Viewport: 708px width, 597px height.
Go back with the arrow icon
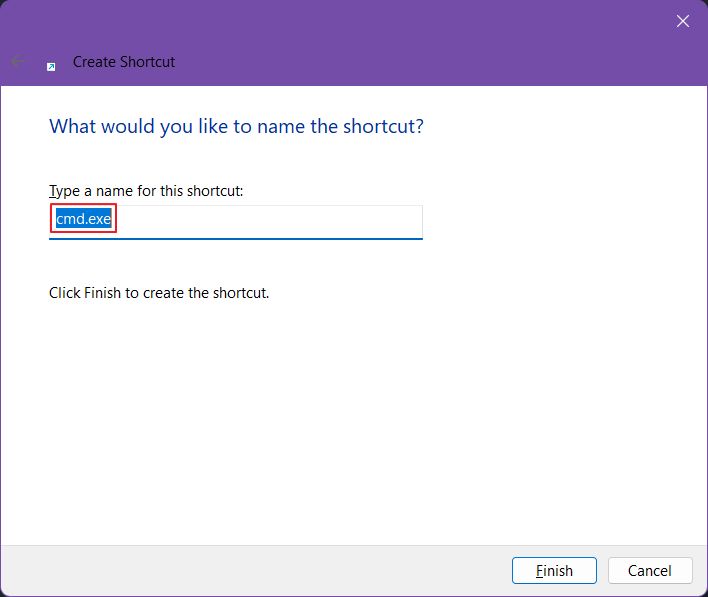[18, 61]
